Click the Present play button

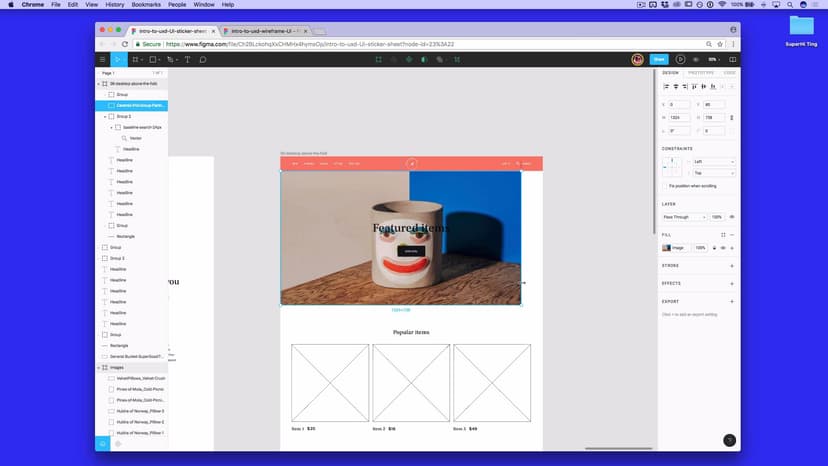[x=680, y=59]
